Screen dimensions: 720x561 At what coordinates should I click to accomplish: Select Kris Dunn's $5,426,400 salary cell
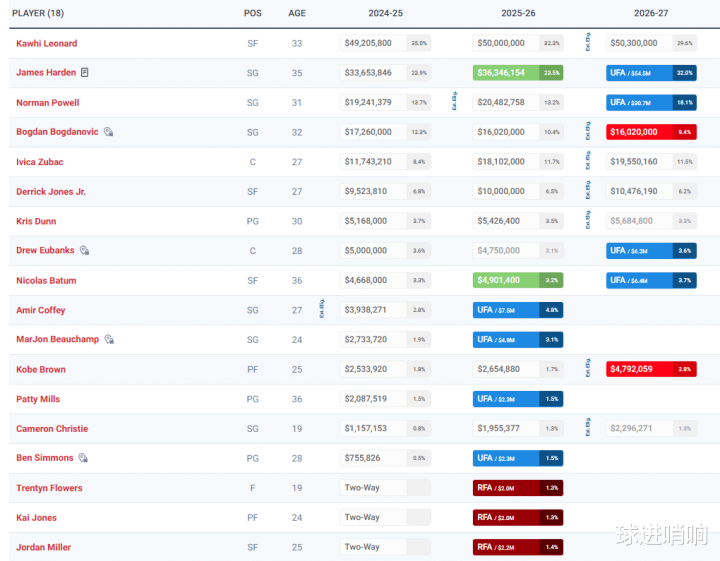tap(518, 221)
